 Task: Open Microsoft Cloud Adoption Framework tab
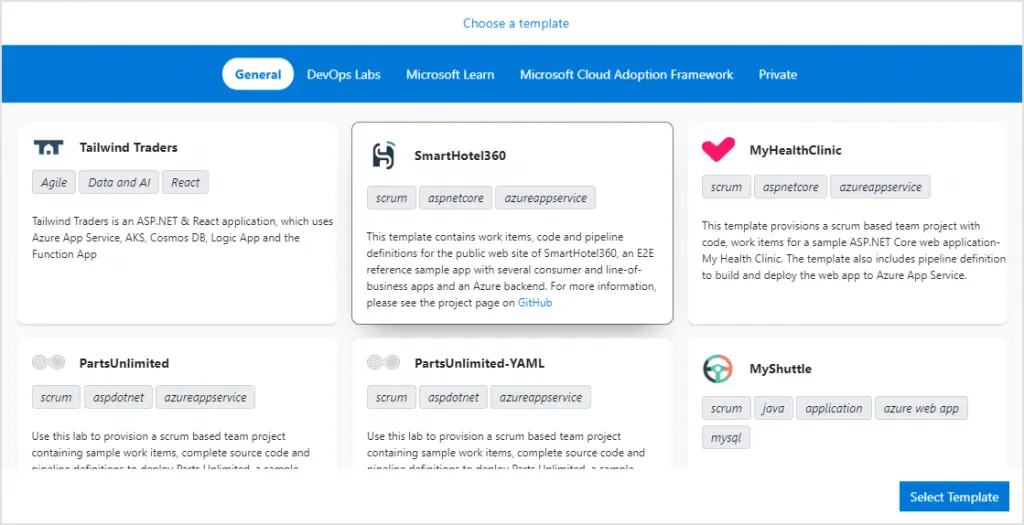pos(627,74)
